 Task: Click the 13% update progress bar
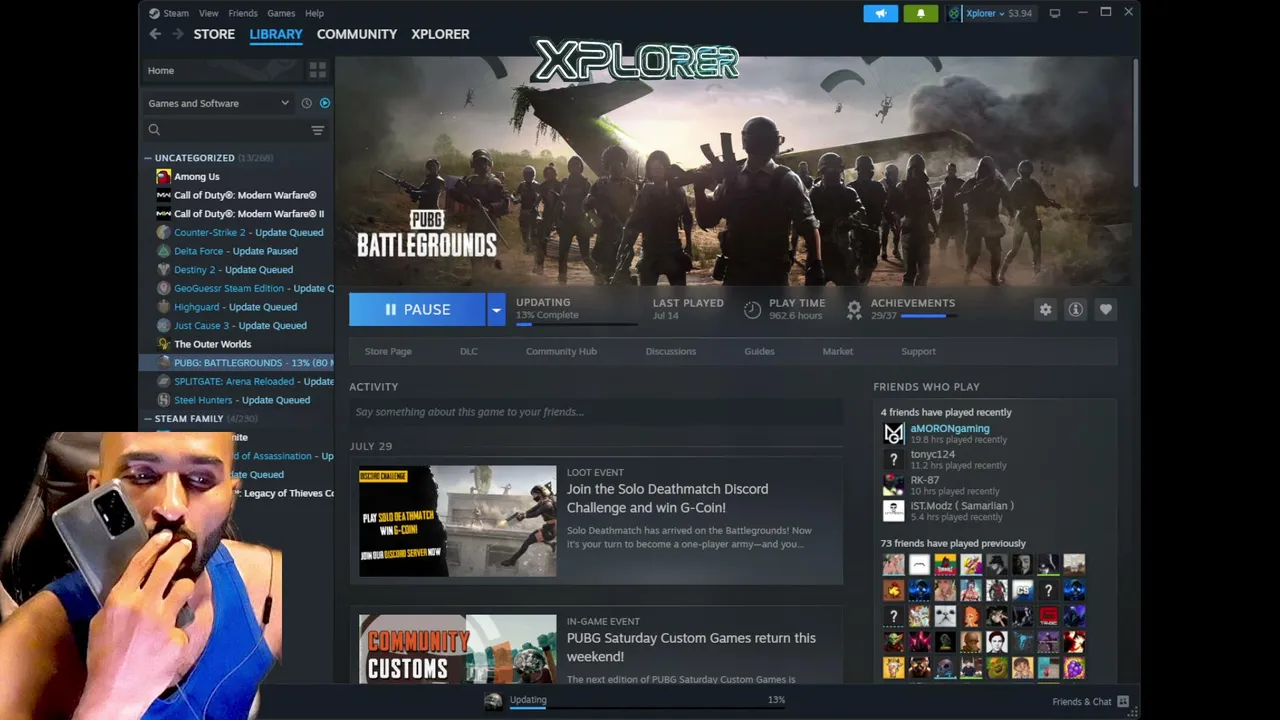576,324
